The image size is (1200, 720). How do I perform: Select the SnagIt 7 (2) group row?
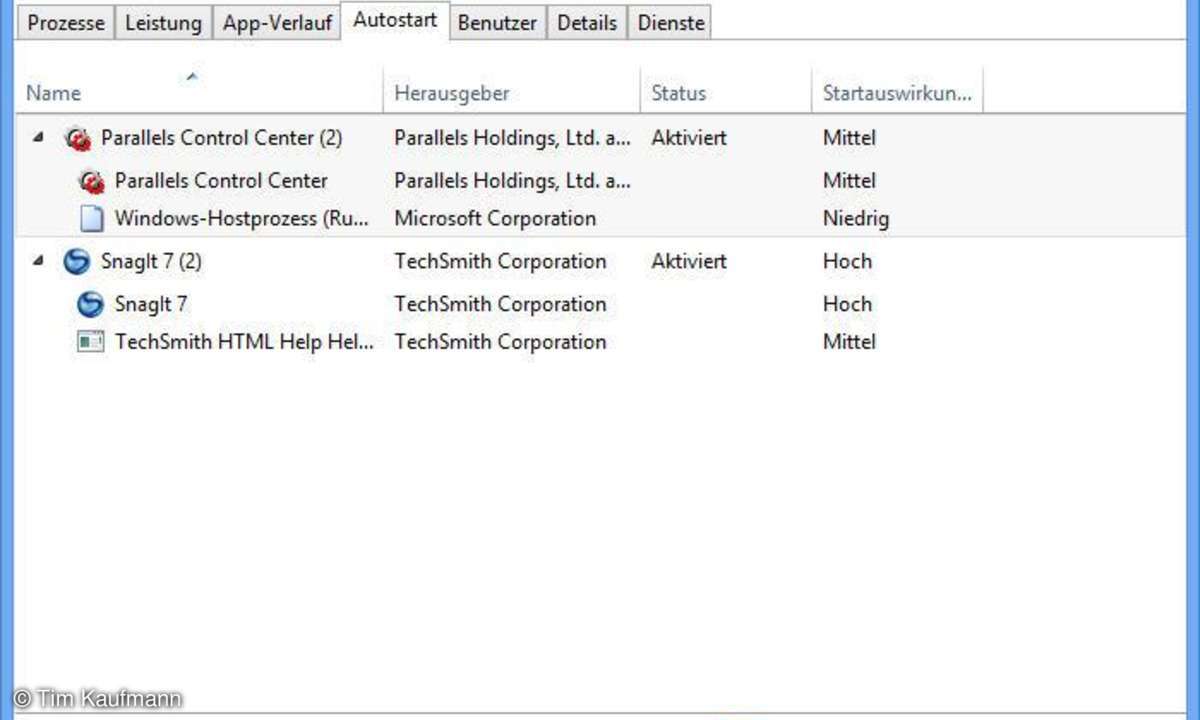(600, 262)
